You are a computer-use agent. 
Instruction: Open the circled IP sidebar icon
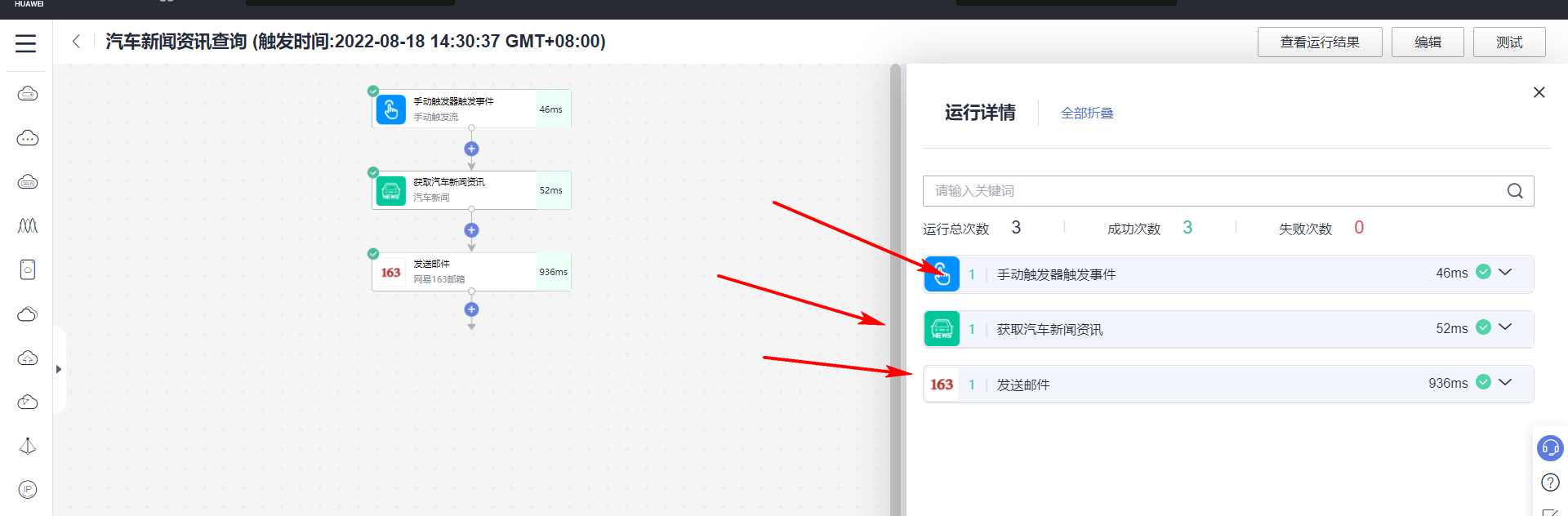tap(28, 489)
